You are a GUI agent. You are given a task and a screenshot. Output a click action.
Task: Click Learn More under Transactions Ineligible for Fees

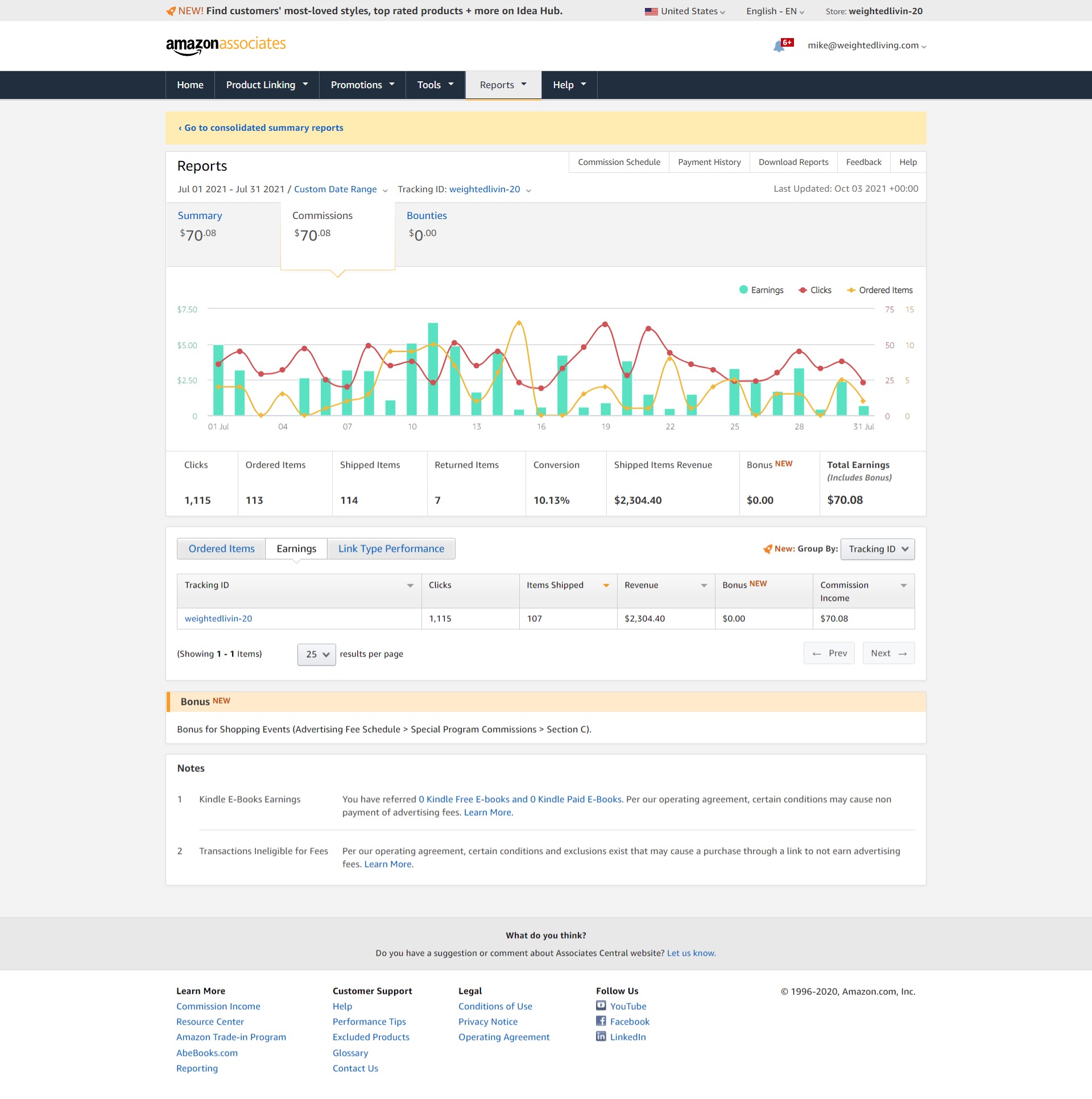pyautogui.click(x=388, y=865)
